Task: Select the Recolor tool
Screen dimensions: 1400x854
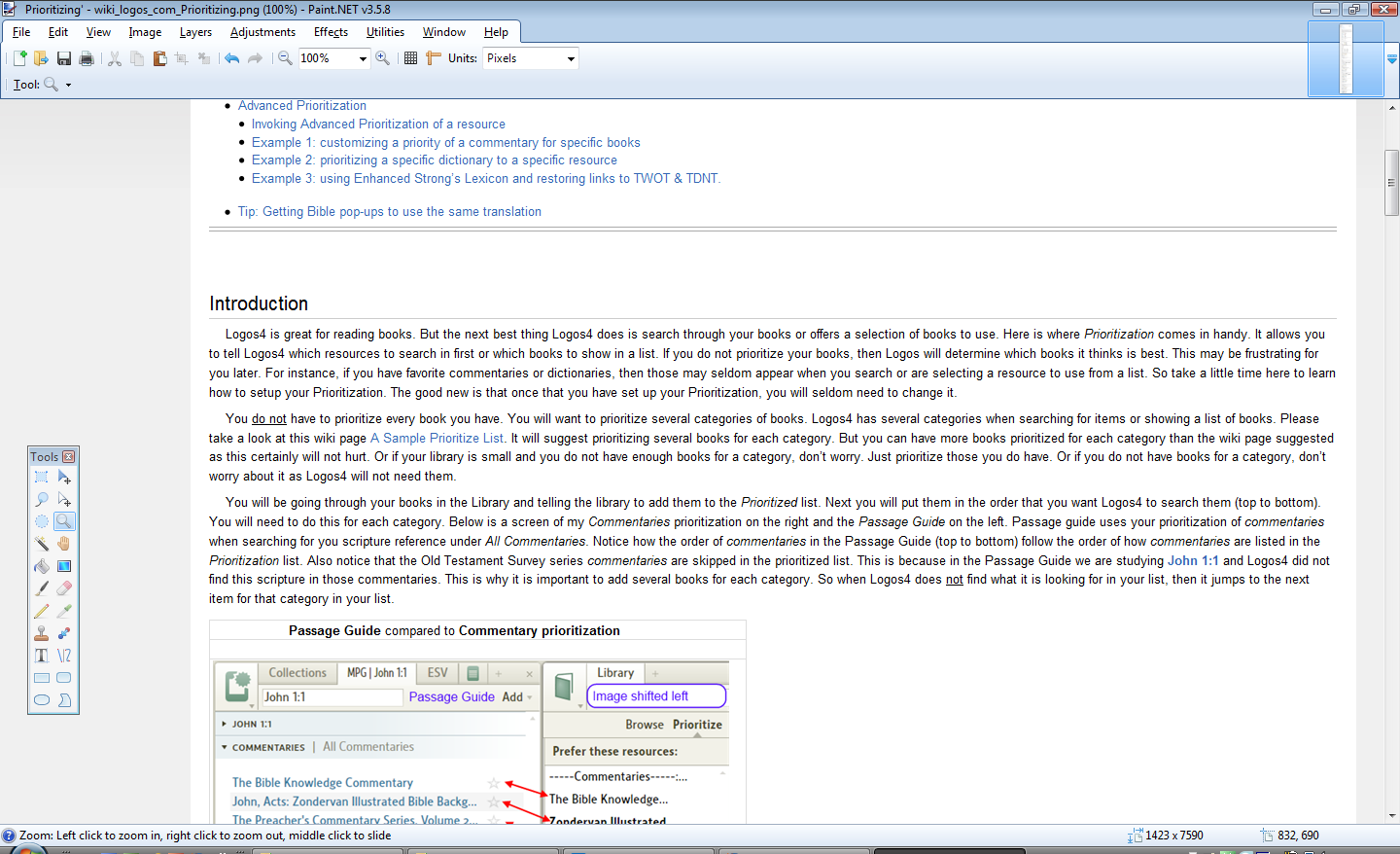Action: [x=64, y=633]
